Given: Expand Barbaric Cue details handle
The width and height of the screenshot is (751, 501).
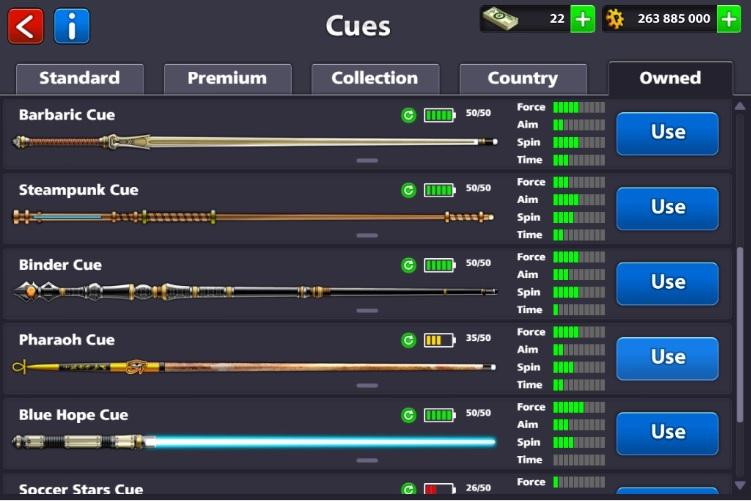Looking at the screenshot, I should (367, 160).
